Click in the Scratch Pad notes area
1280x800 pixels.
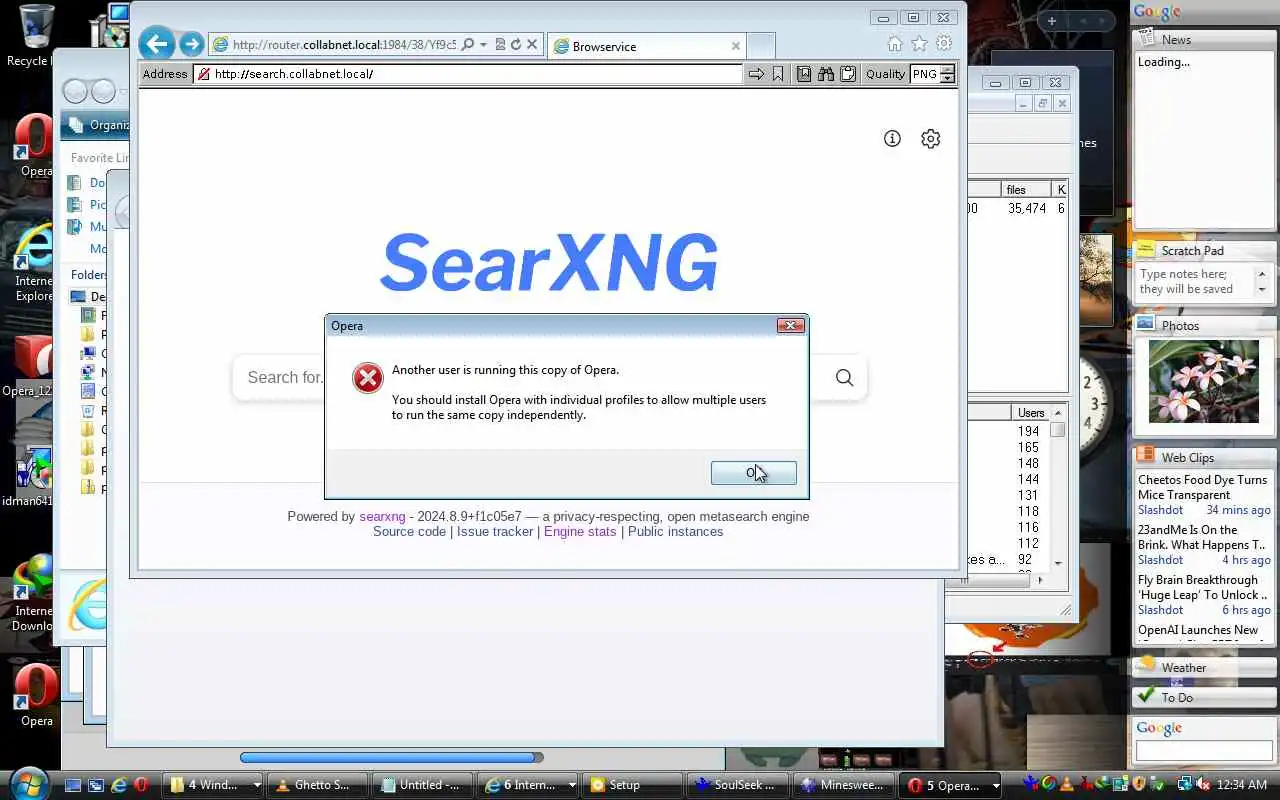click(1195, 282)
